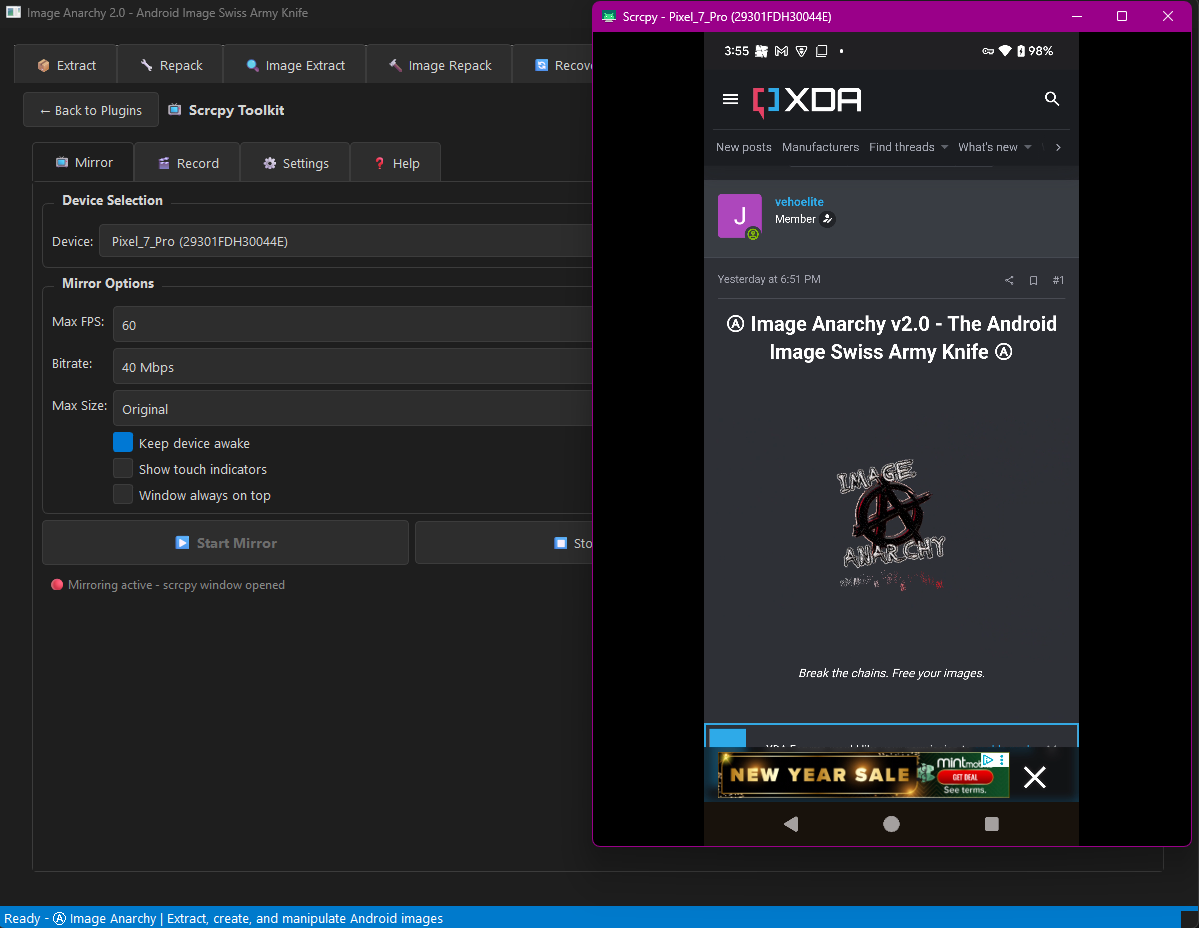Check the Window always on top option

tap(123, 495)
